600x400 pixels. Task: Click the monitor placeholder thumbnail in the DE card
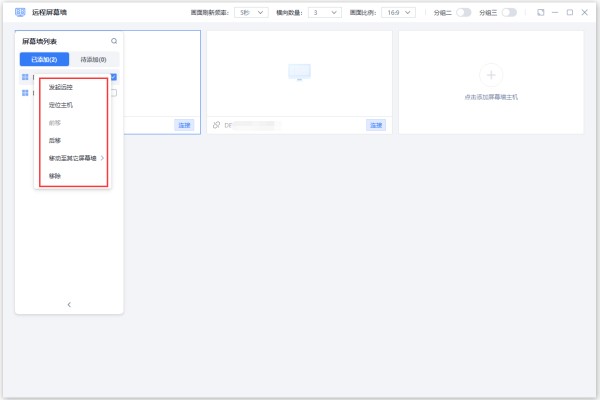click(x=299, y=72)
